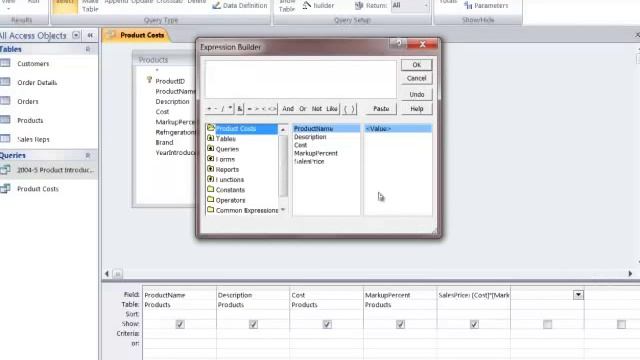Image resolution: width=640 pixels, height=360 pixels.
Task: Expand the Functions folder in builder tree
Action: tap(211, 179)
